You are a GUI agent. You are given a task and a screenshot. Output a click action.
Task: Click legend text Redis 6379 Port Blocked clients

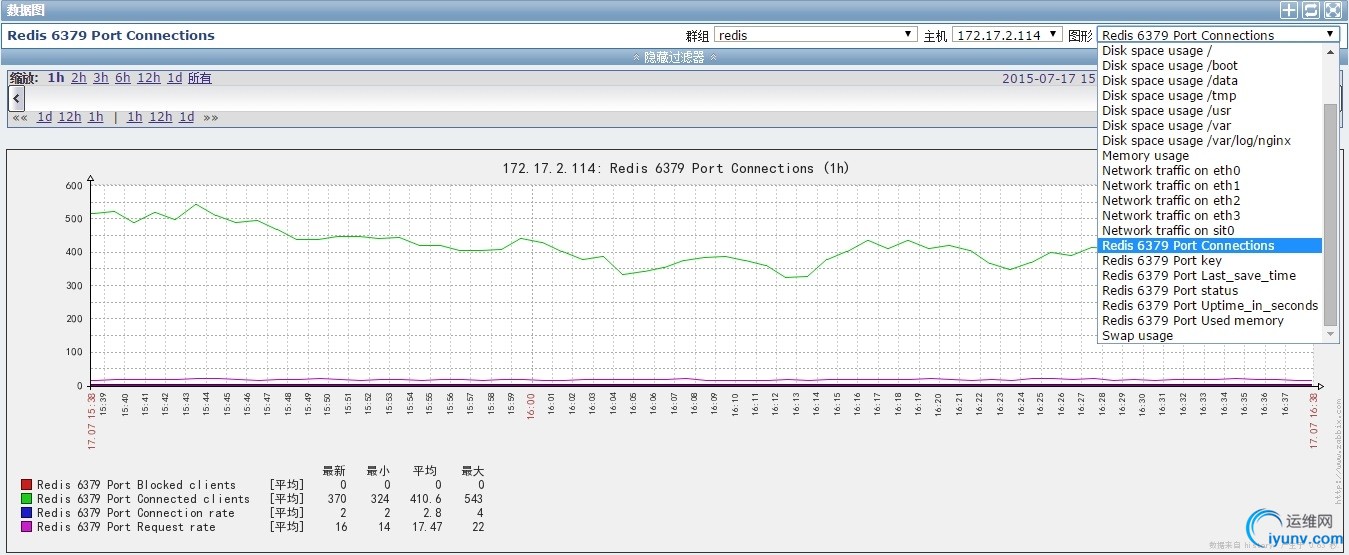click(137, 485)
